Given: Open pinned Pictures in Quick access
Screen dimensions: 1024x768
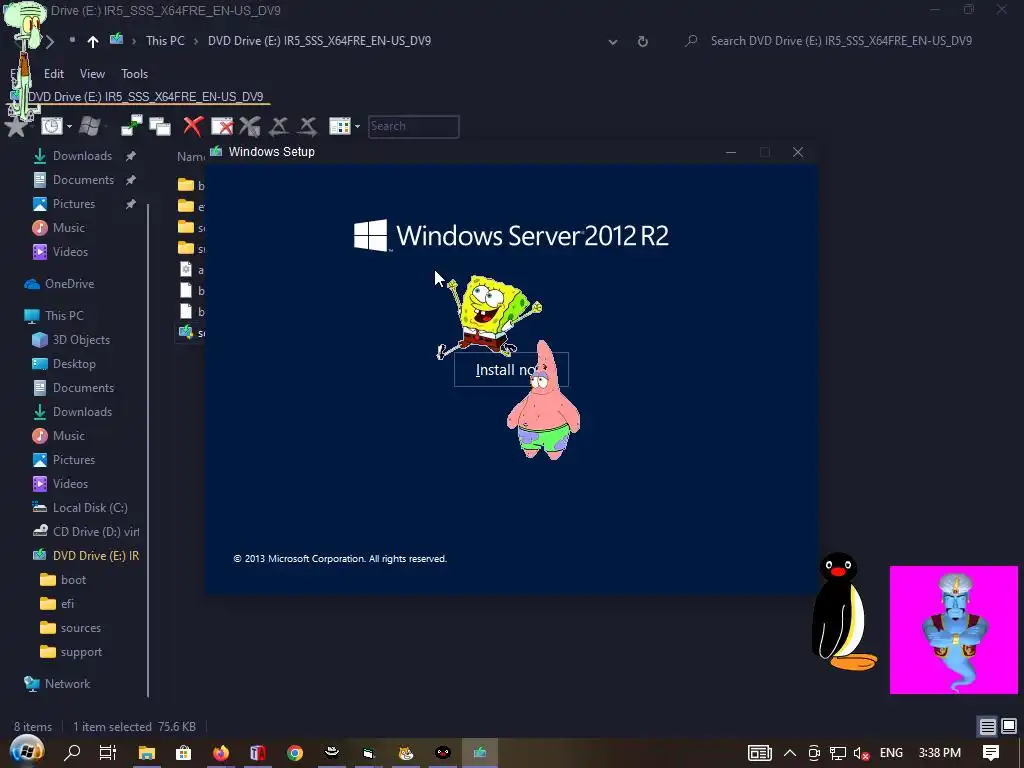Looking at the screenshot, I should click(74, 204).
